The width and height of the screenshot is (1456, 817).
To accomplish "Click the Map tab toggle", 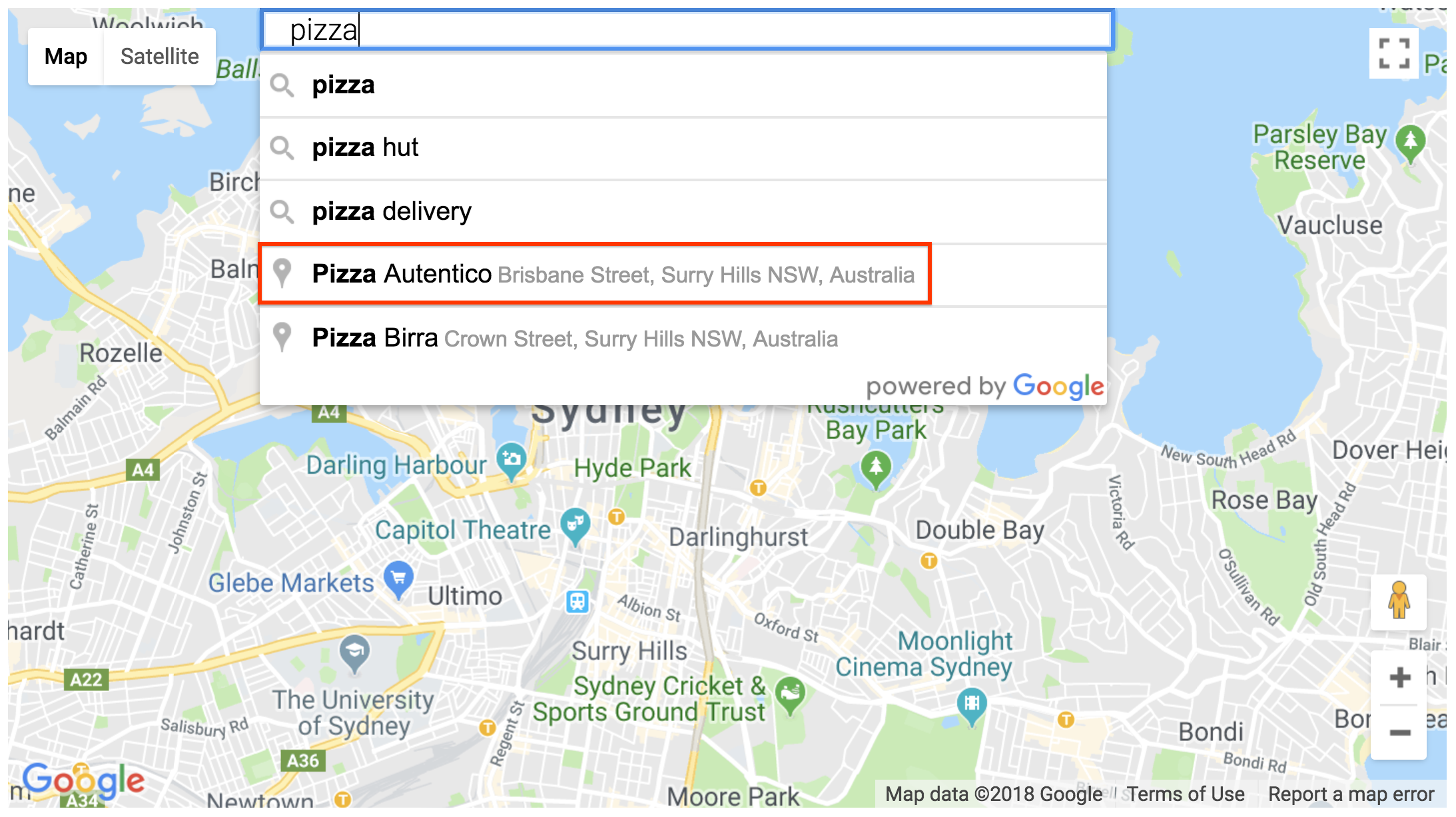I will 66,56.
